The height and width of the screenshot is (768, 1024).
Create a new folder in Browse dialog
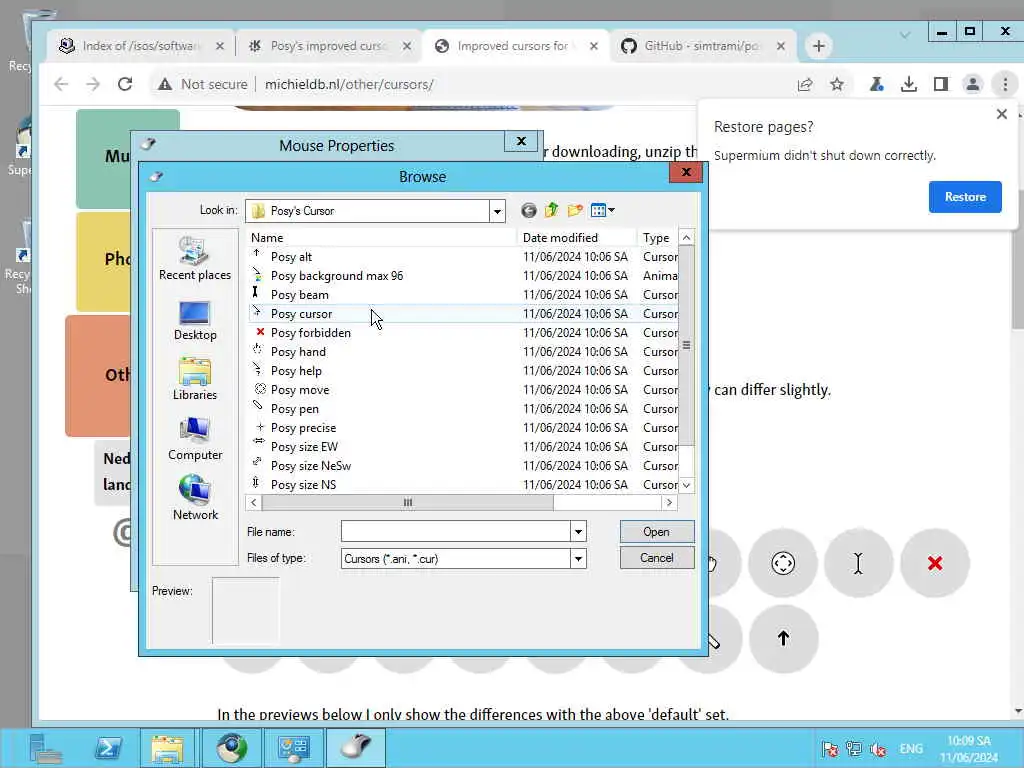pyautogui.click(x=575, y=210)
